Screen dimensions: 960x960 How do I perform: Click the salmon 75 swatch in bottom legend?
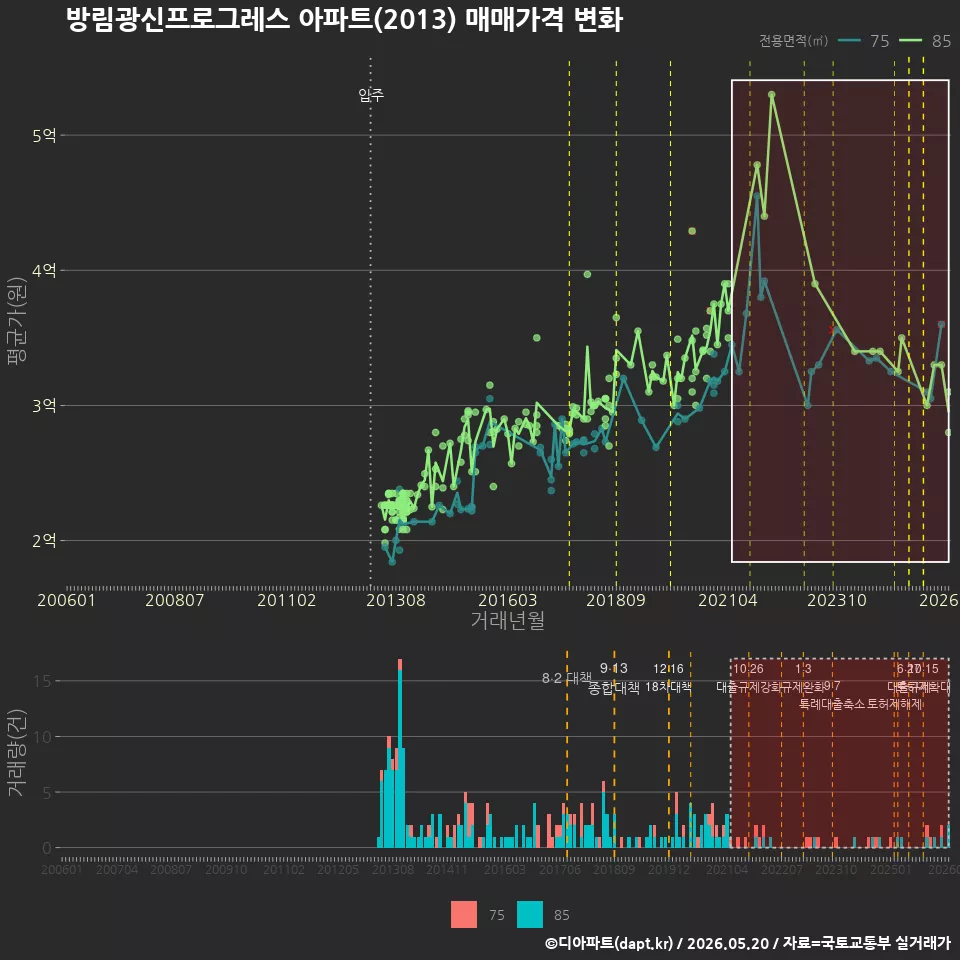click(x=463, y=915)
